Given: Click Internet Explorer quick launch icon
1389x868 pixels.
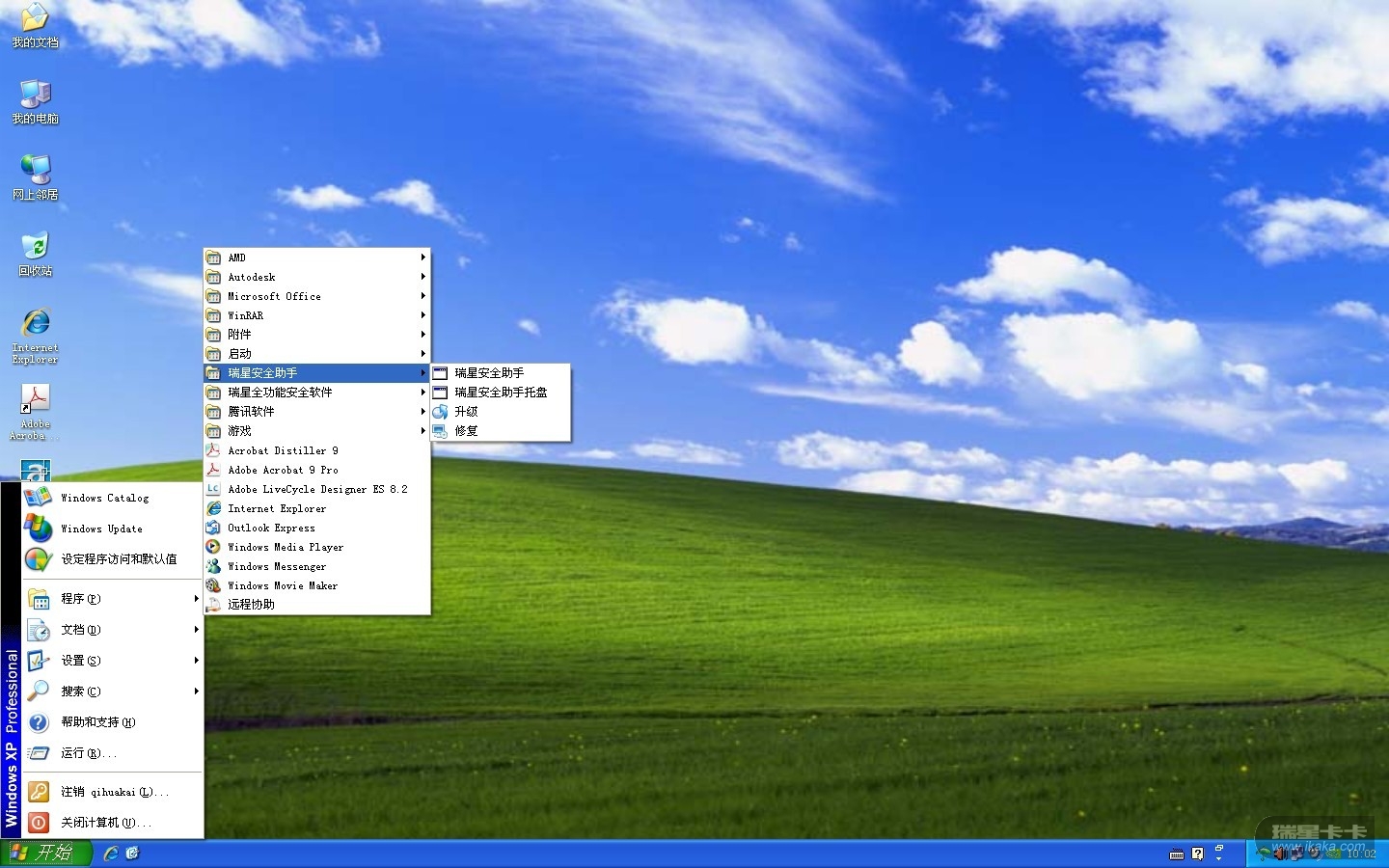Looking at the screenshot, I should [111, 853].
